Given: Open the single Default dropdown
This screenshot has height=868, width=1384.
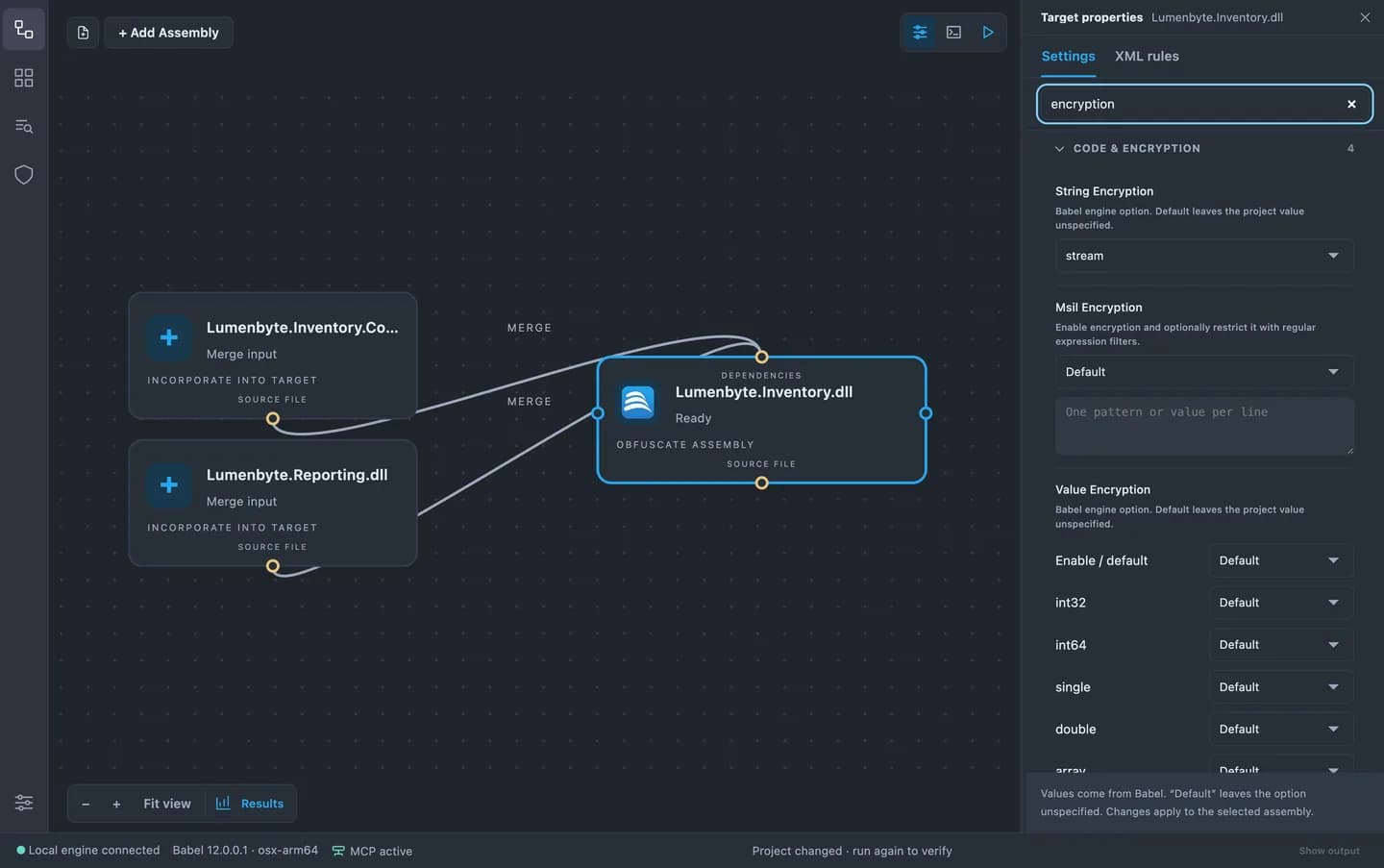Looking at the screenshot, I should click(x=1281, y=687).
